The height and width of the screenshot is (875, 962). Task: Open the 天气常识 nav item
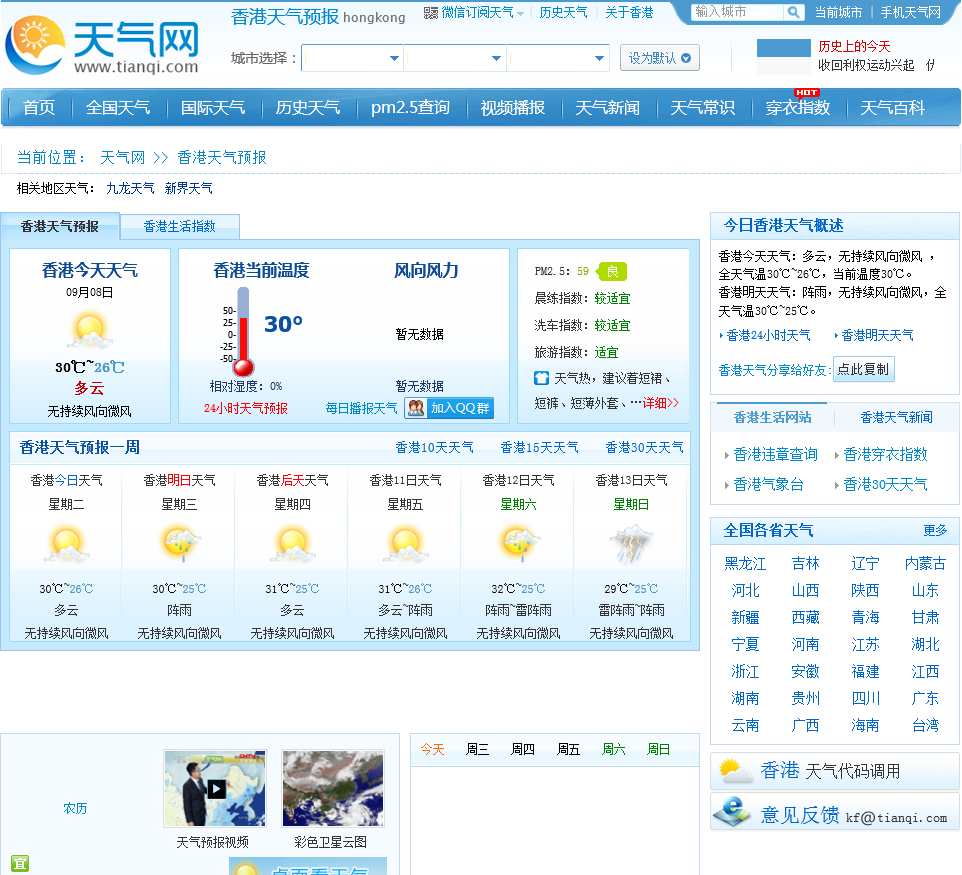(702, 108)
